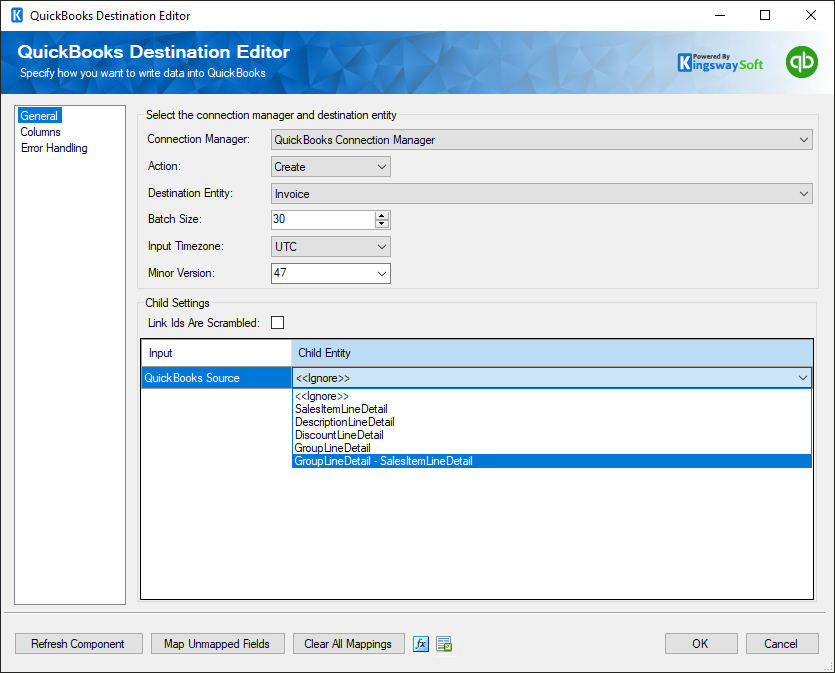Toggle Link Ids Are Scrambled checkbox
This screenshot has height=673, width=835.
pos(277,323)
